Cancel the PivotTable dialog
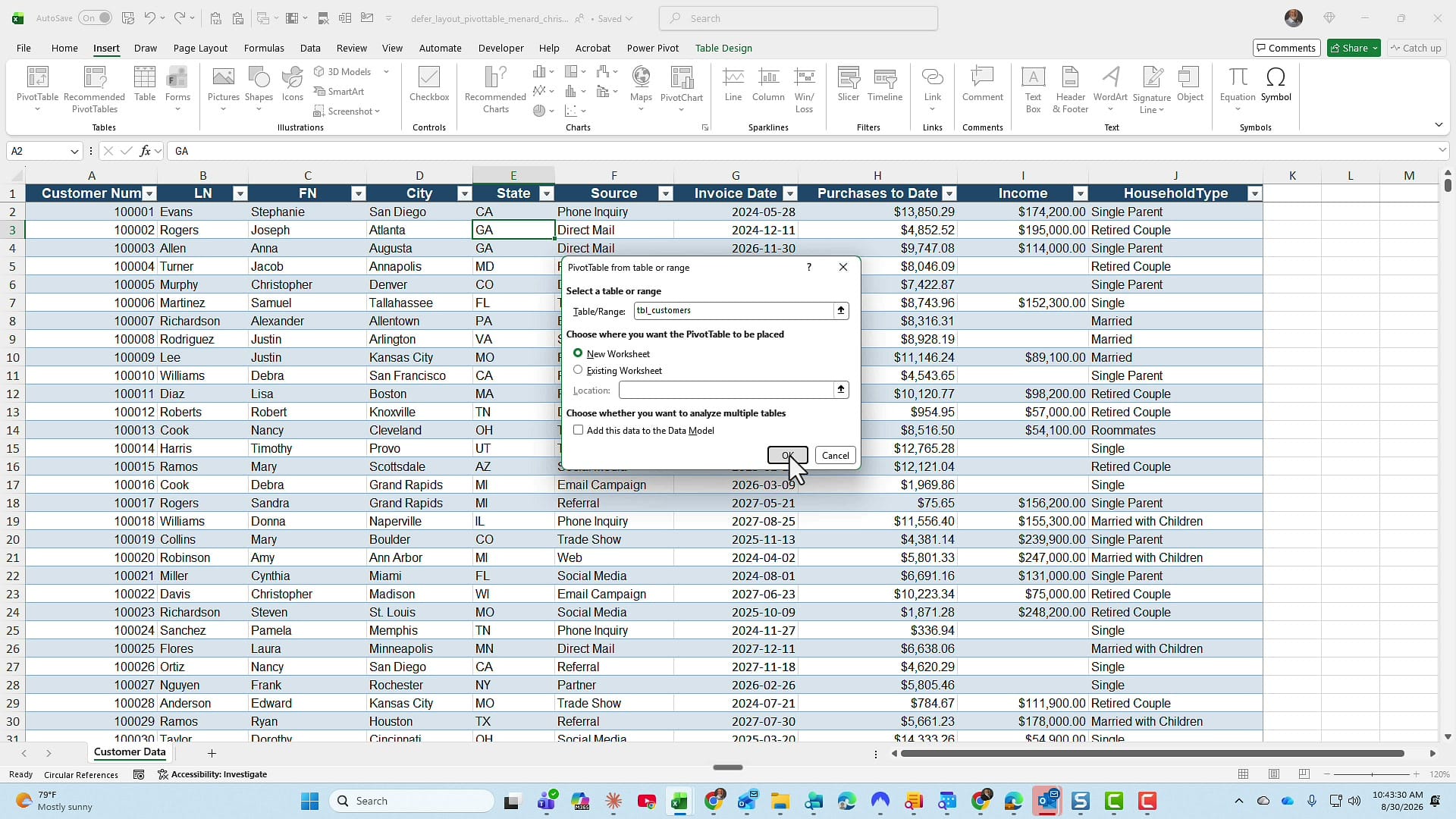Viewport: 1456px width, 819px height. click(x=835, y=455)
